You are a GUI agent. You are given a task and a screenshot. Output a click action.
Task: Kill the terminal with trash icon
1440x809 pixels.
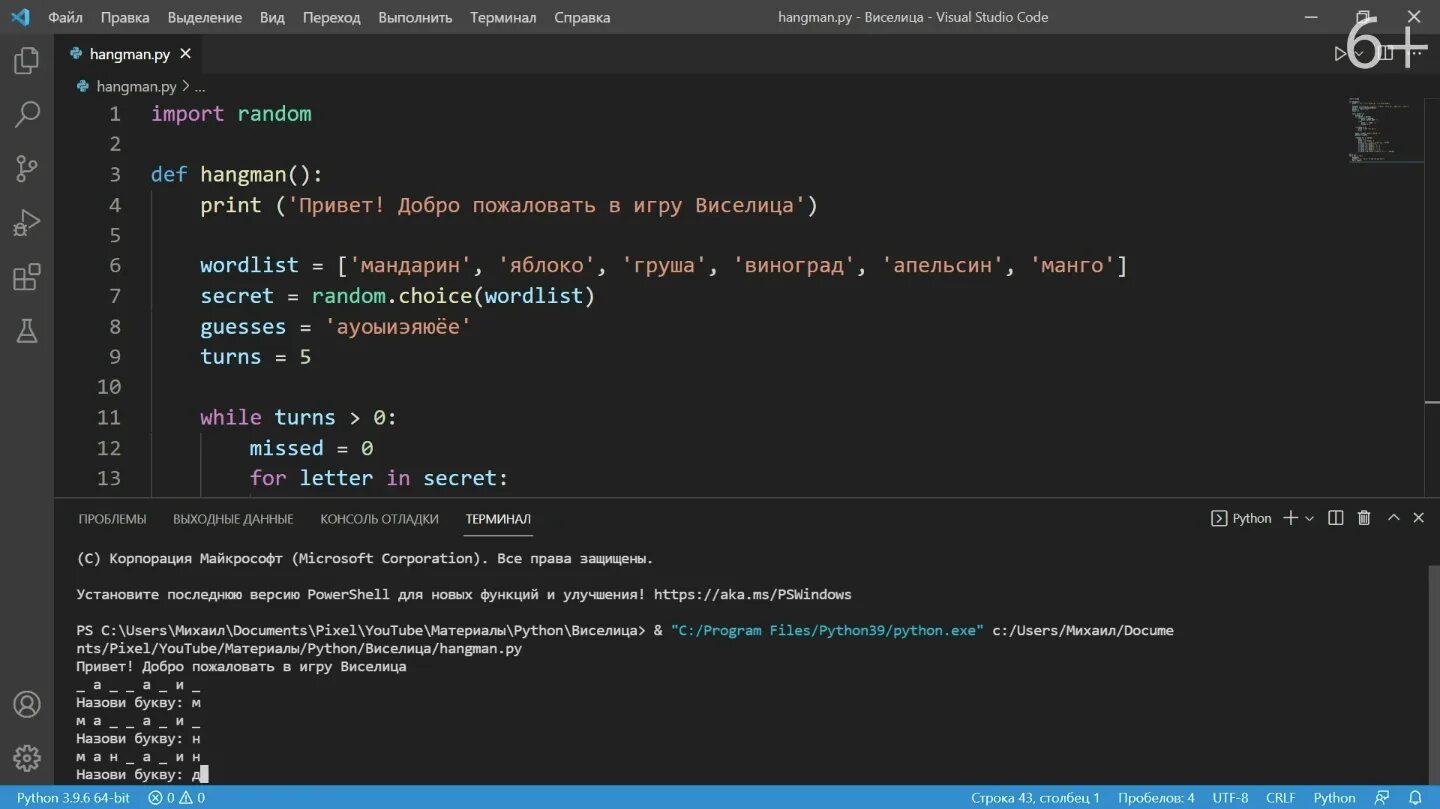click(1364, 518)
